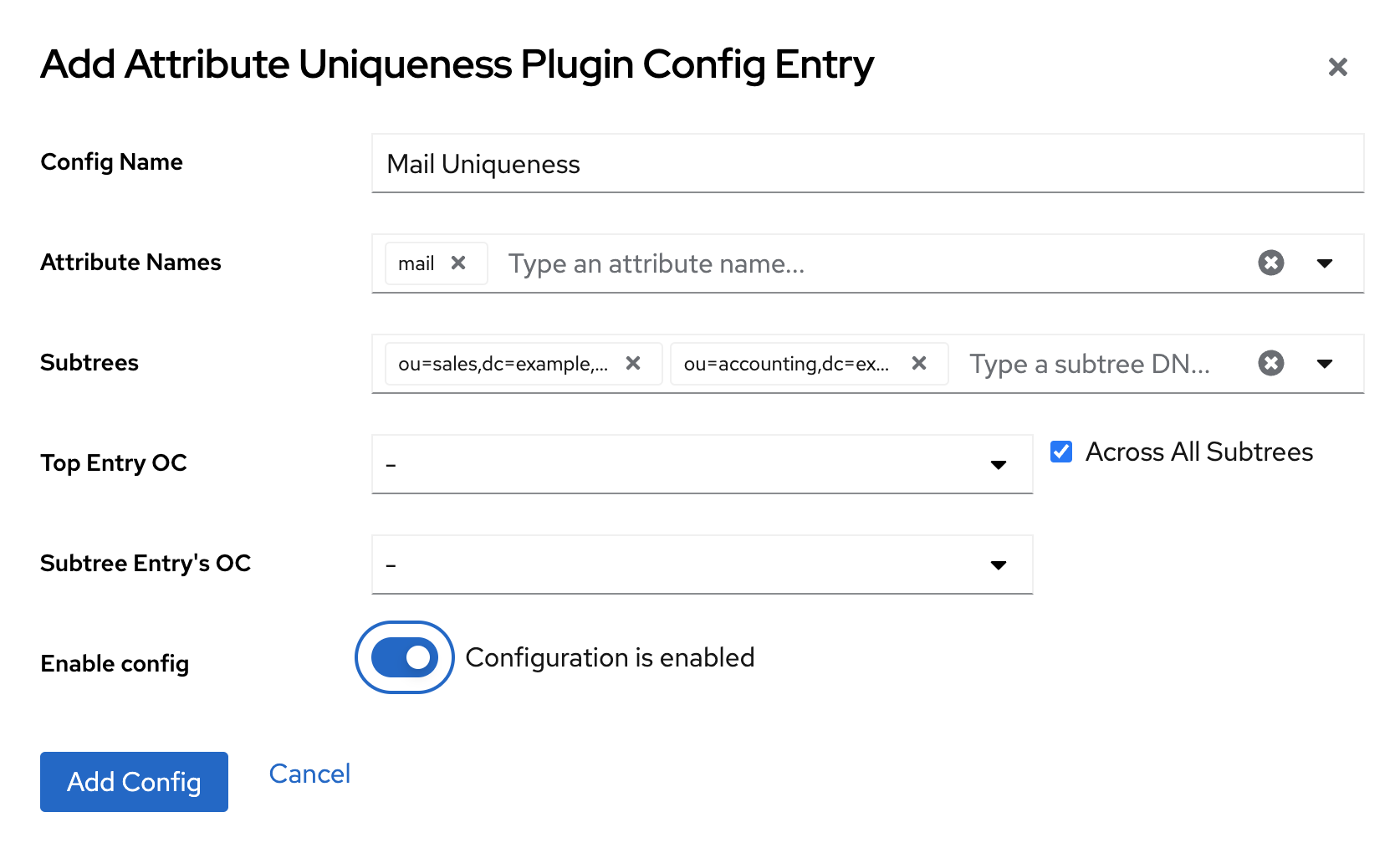Image resolution: width=1400 pixels, height=848 pixels.
Task: Select the ou=sales subtree chip label
Action: click(x=503, y=365)
